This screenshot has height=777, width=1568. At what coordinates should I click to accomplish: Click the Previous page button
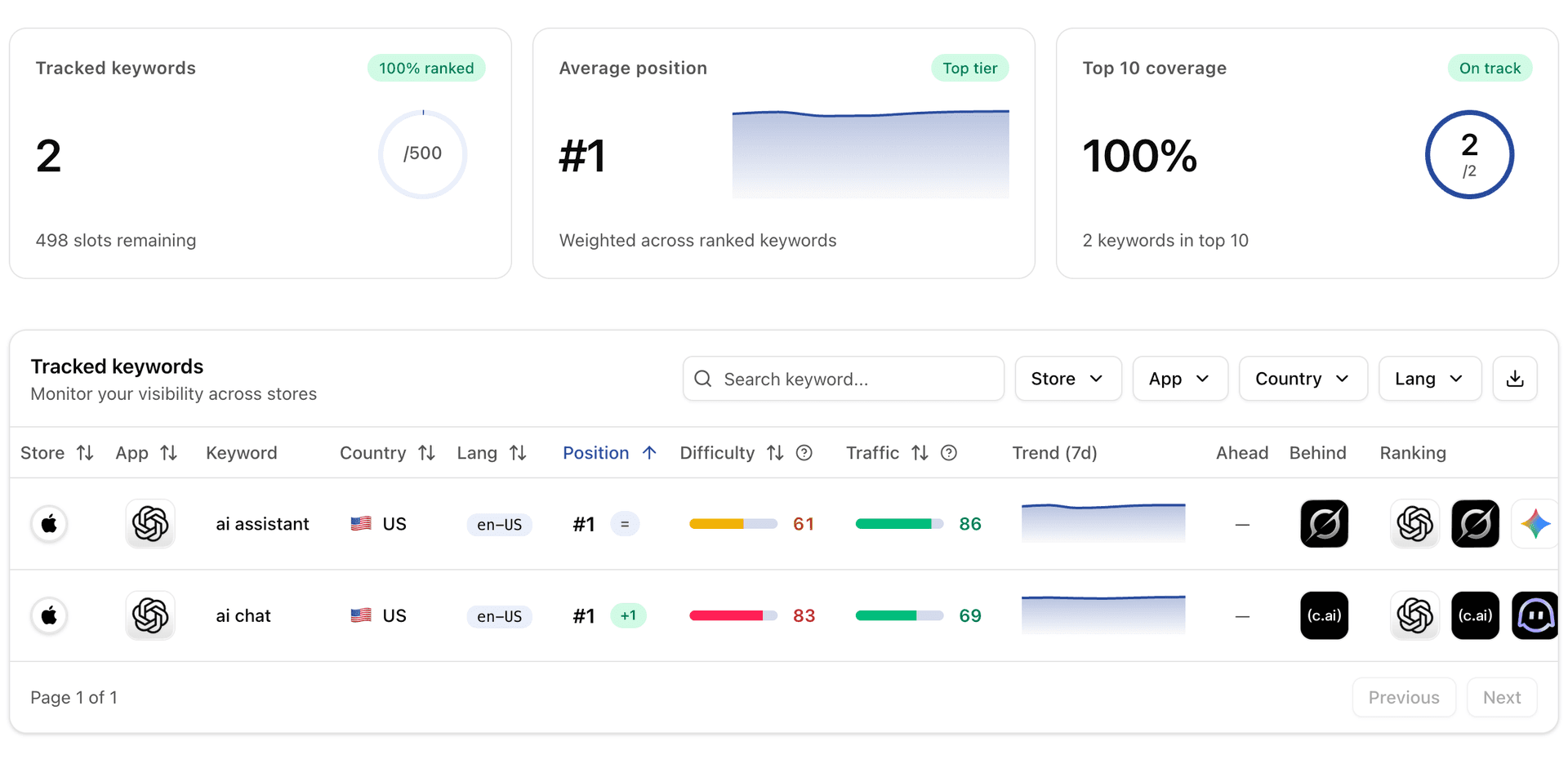point(1403,698)
